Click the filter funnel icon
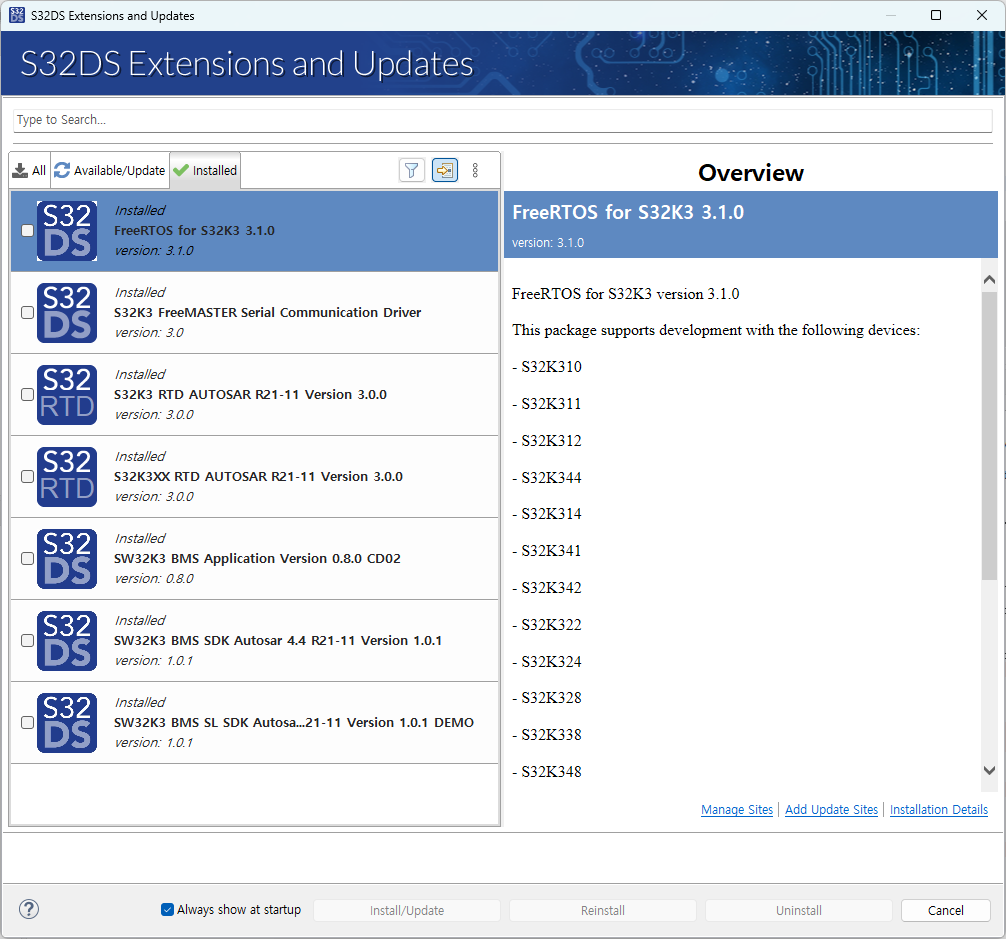 pyautogui.click(x=411, y=170)
